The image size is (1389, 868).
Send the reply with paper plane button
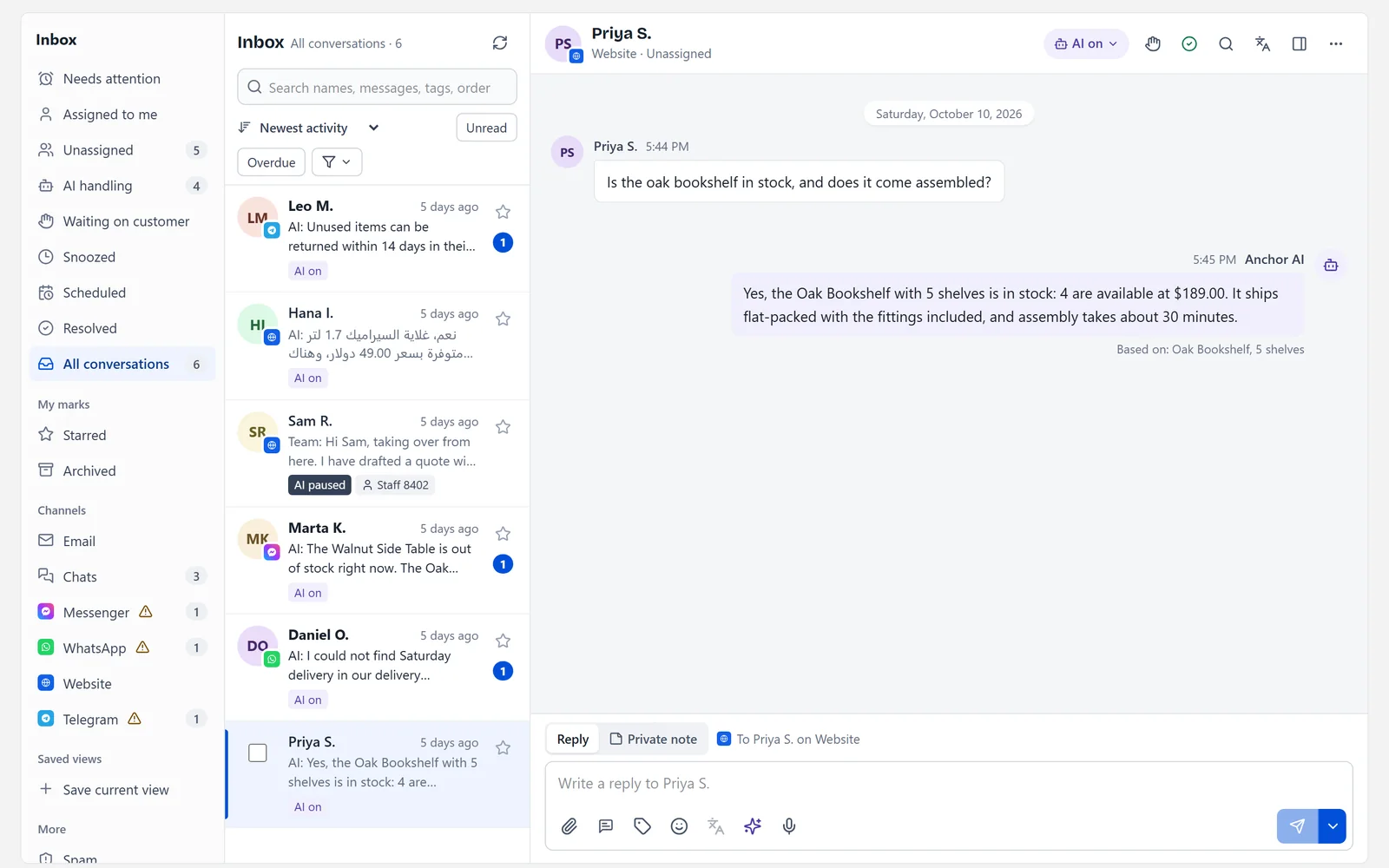(1297, 826)
